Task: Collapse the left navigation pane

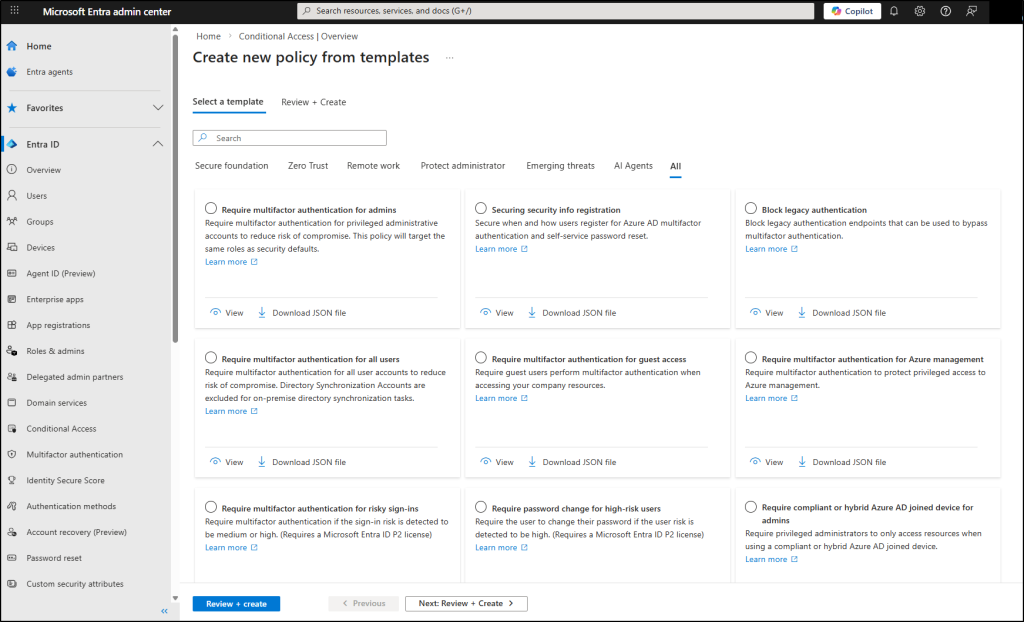Action: coord(164,611)
